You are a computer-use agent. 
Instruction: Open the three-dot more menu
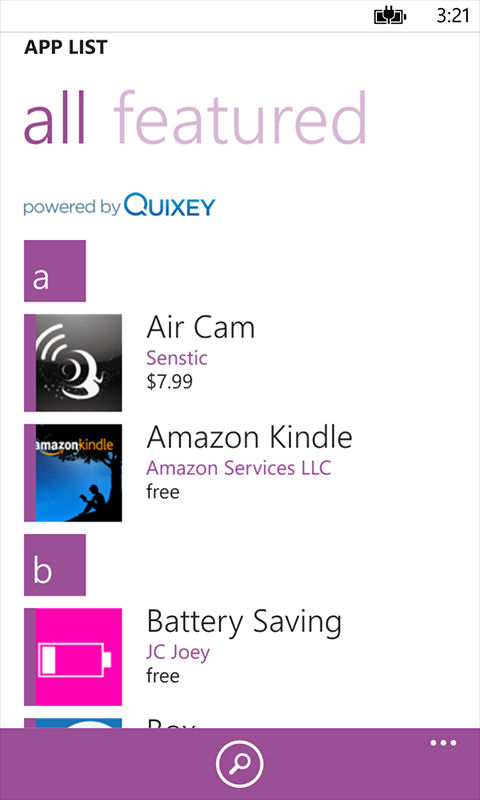(443, 743)
